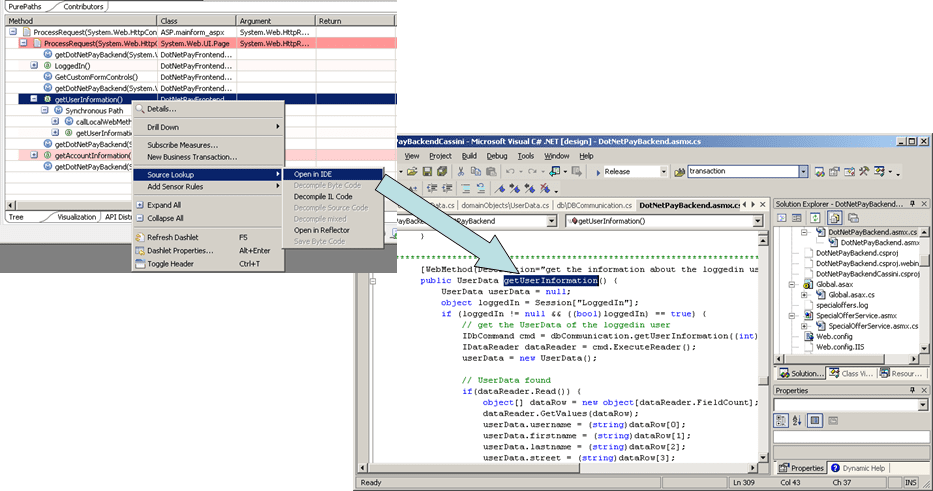Open the Release configuration dropdown

click(x=663, y=171)
